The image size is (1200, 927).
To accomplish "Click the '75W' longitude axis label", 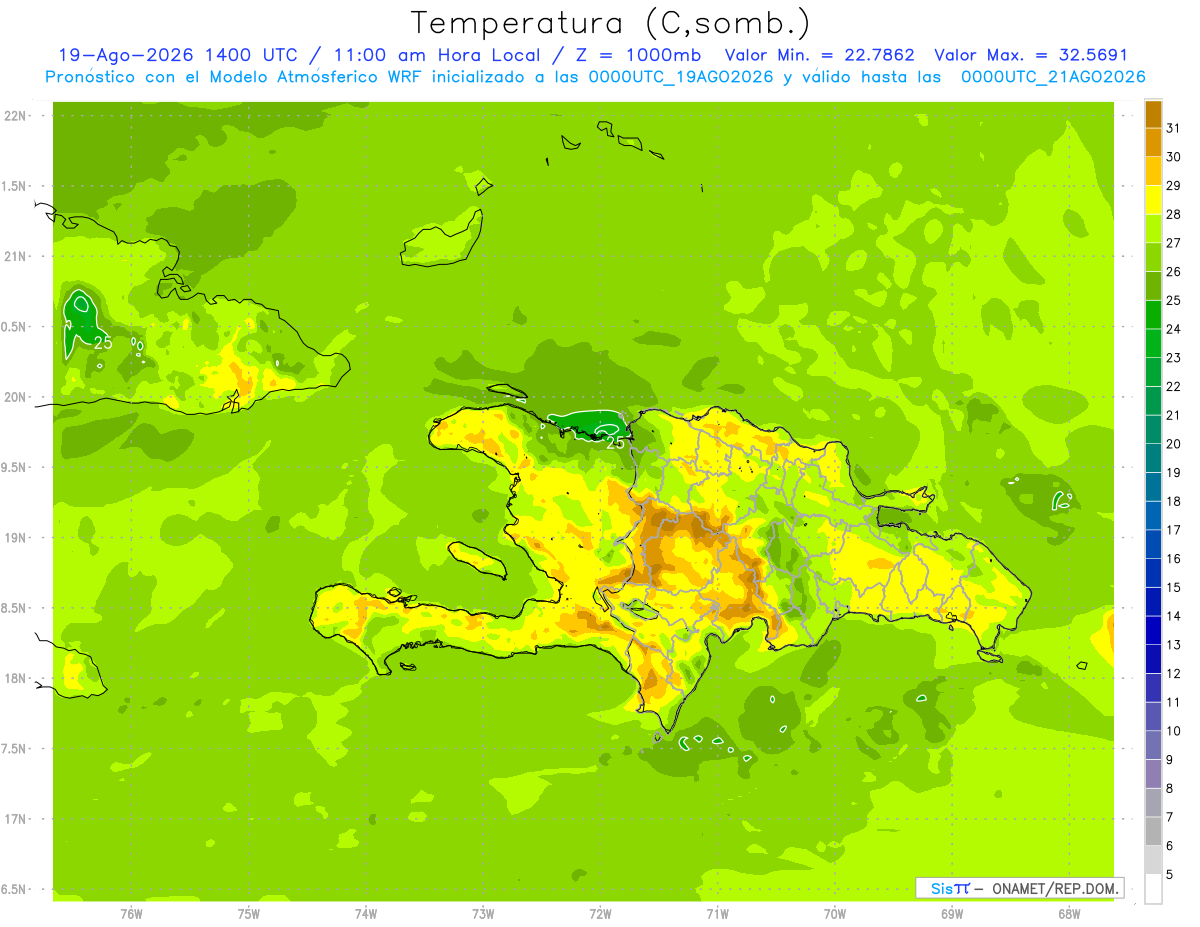I will (248, 913).
